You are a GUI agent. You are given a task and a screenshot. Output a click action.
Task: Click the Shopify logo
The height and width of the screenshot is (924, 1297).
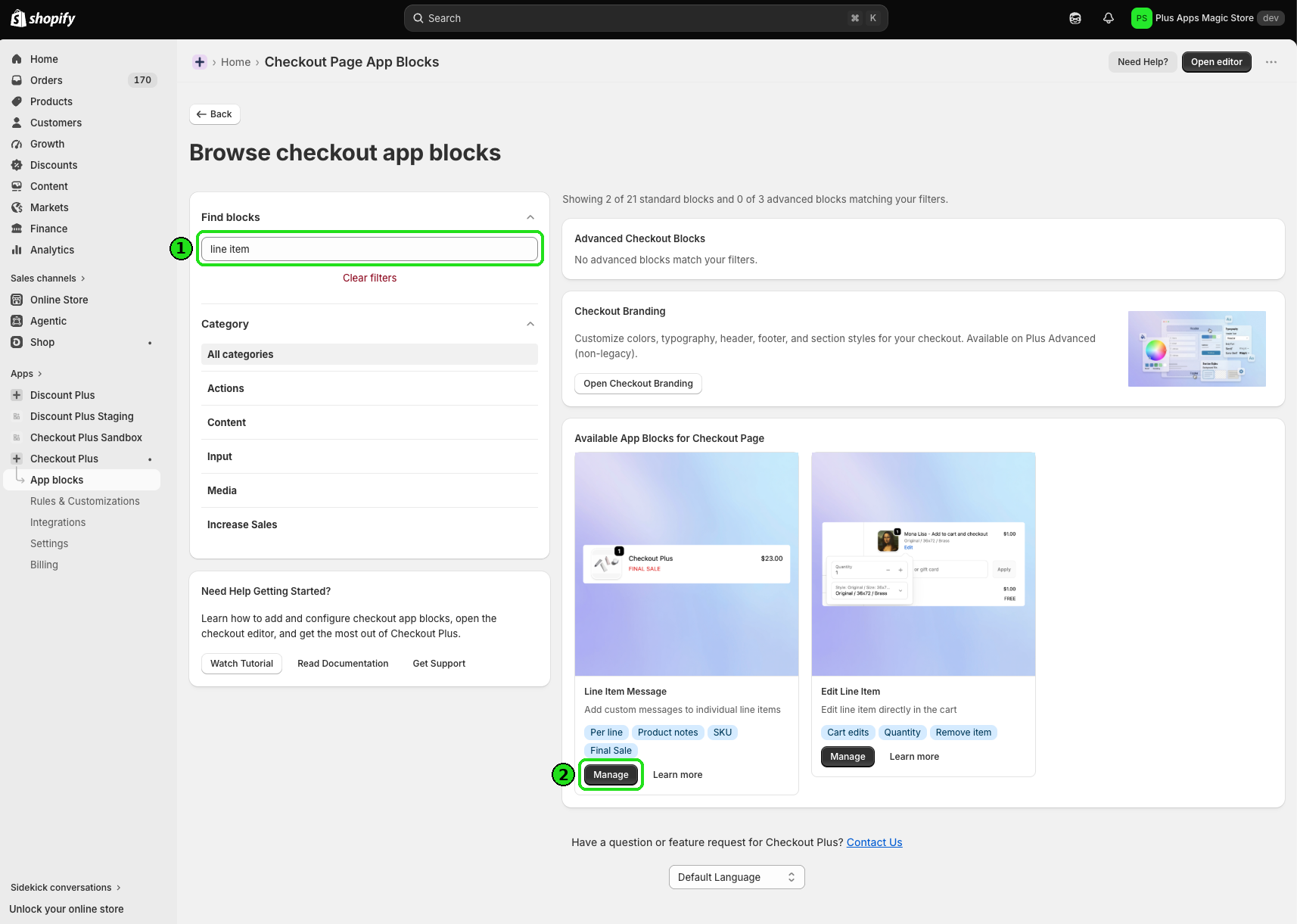pyautogui.click(x=43, y=18)
